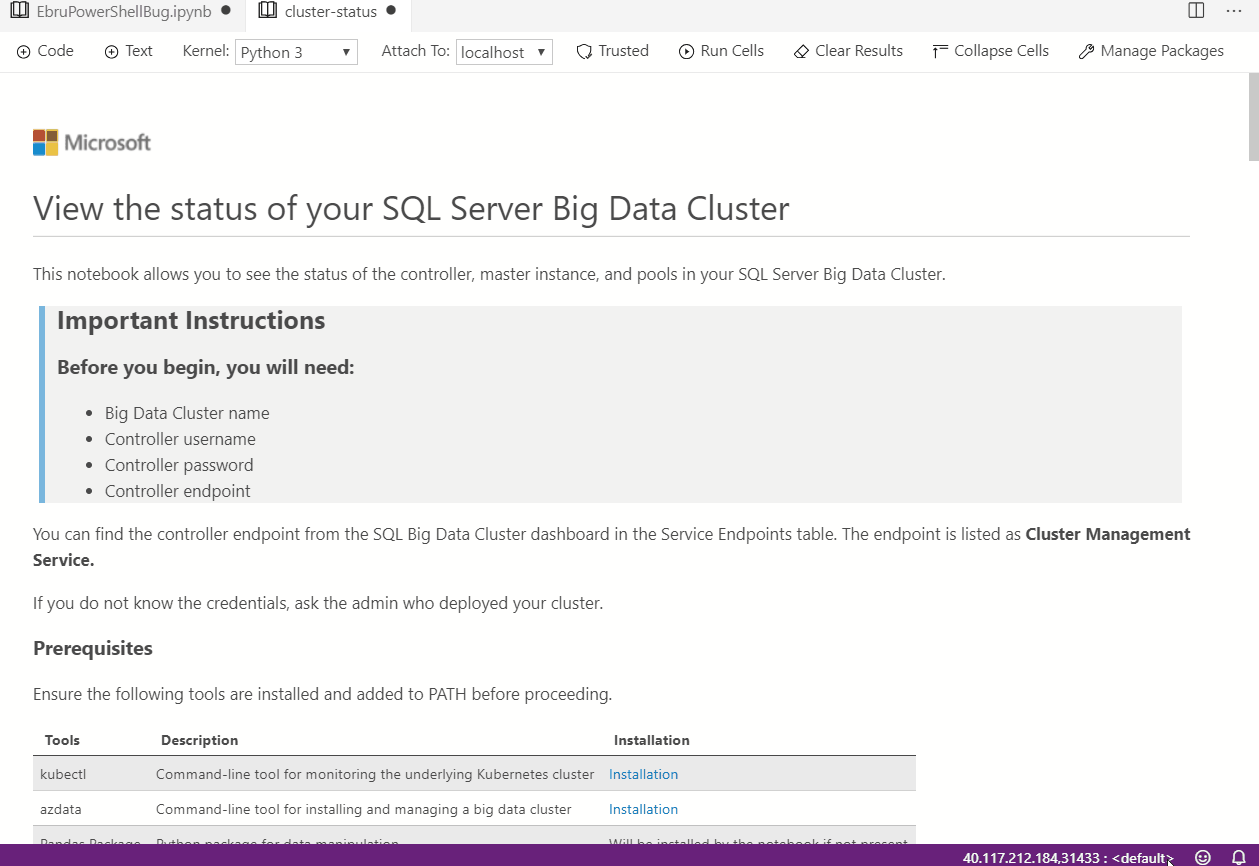Click the vertical scrollbar thumb
Image resolution: width=1259 pixels, height=866 pixels.
1253,117
